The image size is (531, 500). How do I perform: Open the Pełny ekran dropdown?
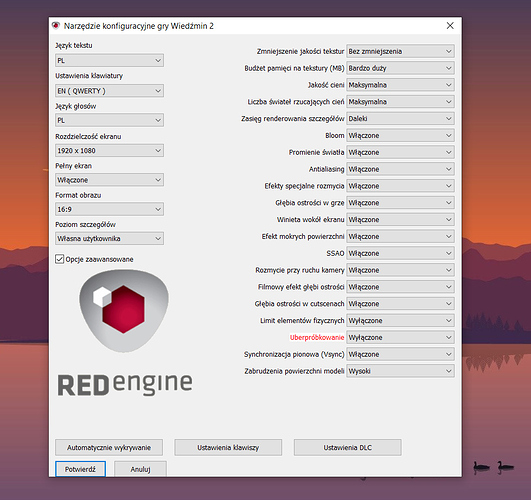pos(109,180)
